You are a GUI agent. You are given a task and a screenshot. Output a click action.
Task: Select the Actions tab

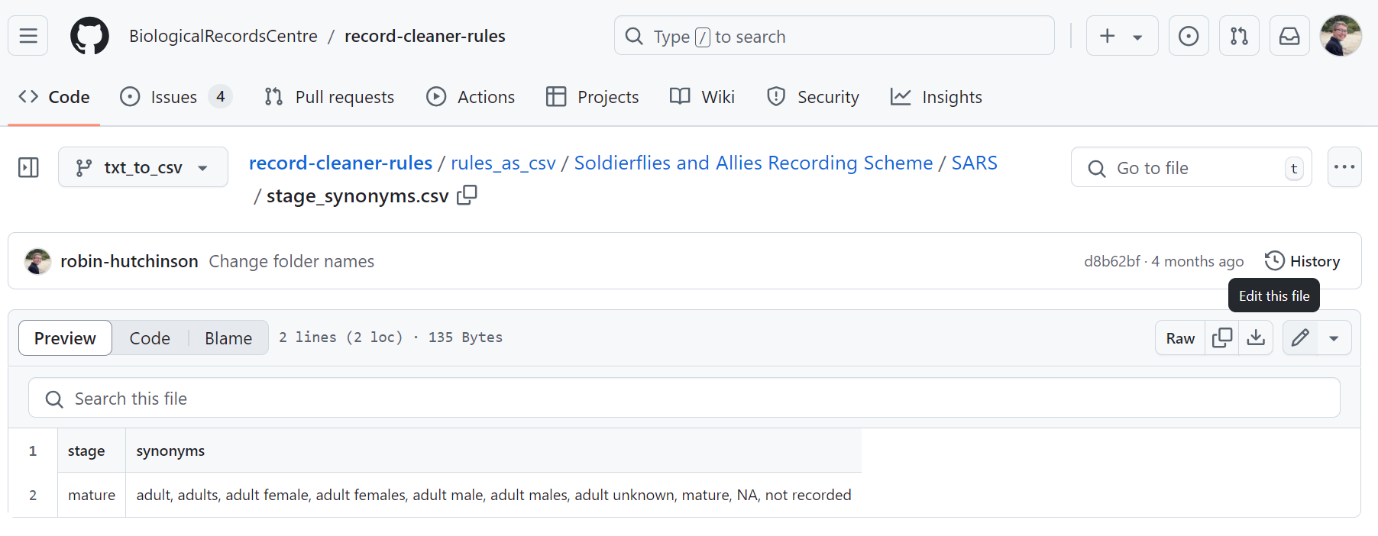(x=470, y=97)
